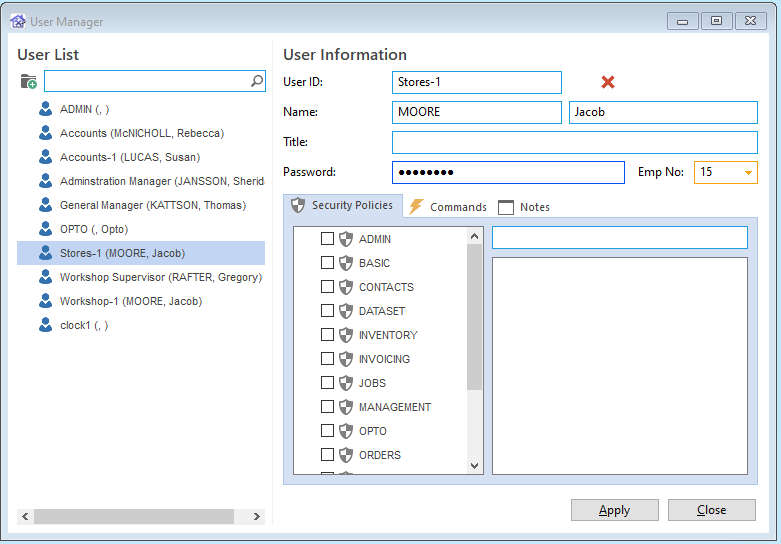Click the shield icon next to MANAGEMENT policy
Viewport: 781px width, 544px height.
(x=346, y=407)
